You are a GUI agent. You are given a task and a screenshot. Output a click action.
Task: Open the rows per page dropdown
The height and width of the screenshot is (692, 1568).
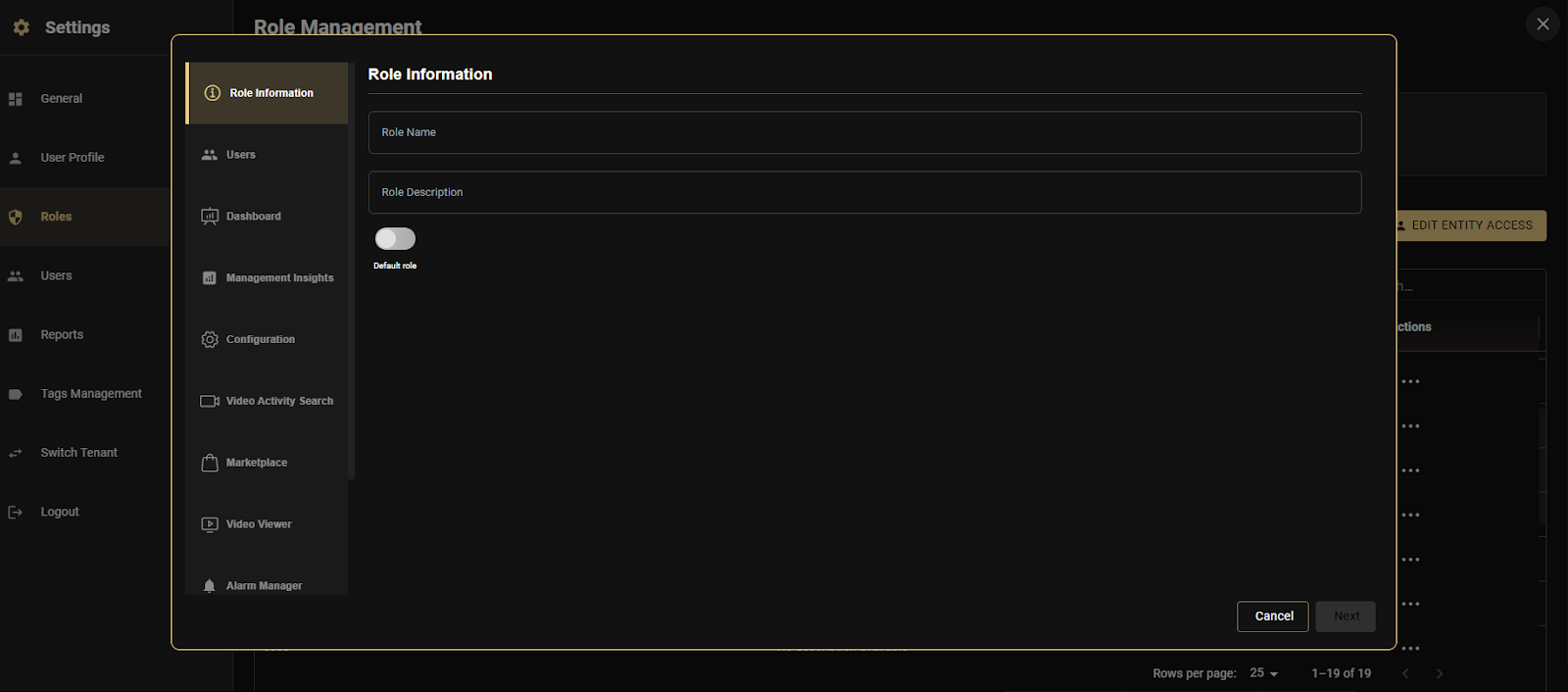point(1263,673)
